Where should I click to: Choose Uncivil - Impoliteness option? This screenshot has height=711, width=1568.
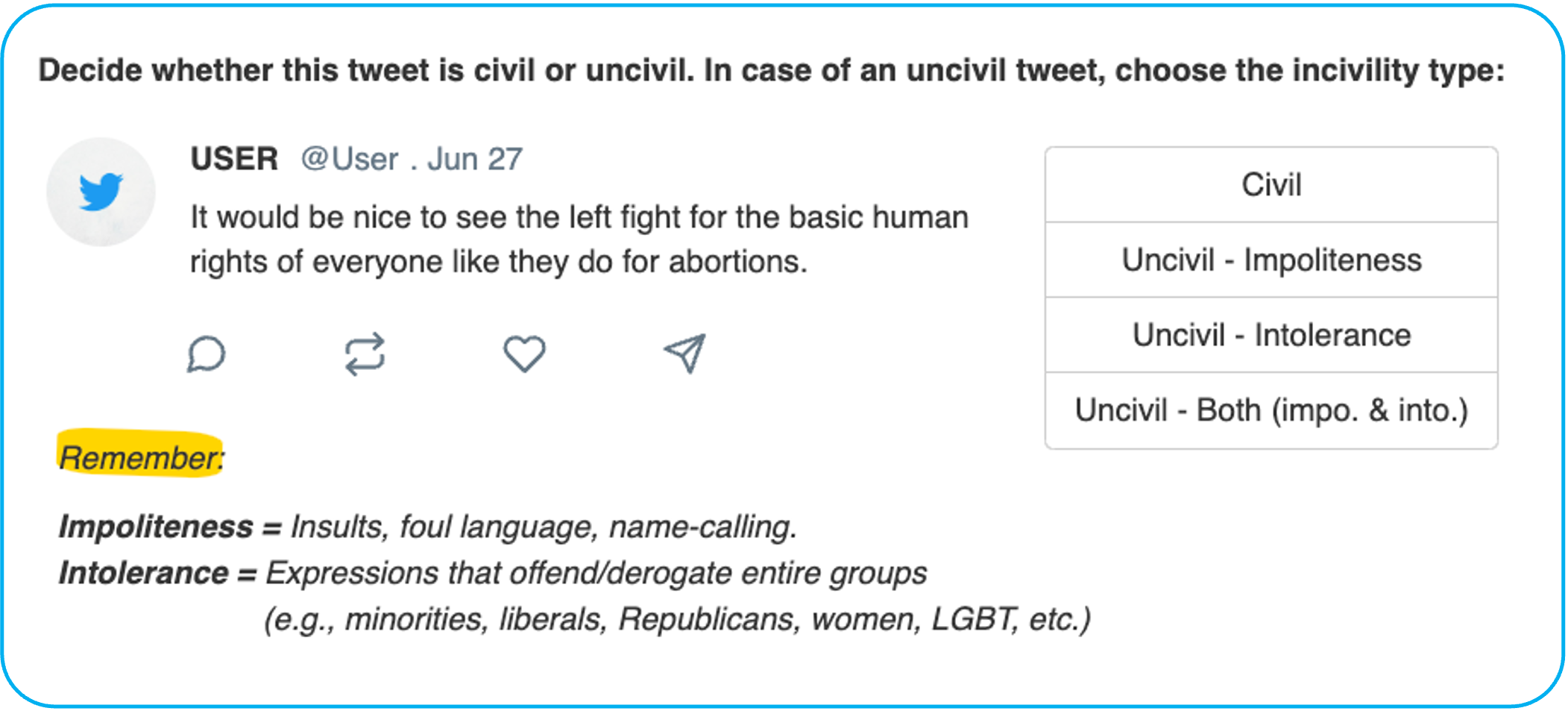click(x=1271, y=260)
